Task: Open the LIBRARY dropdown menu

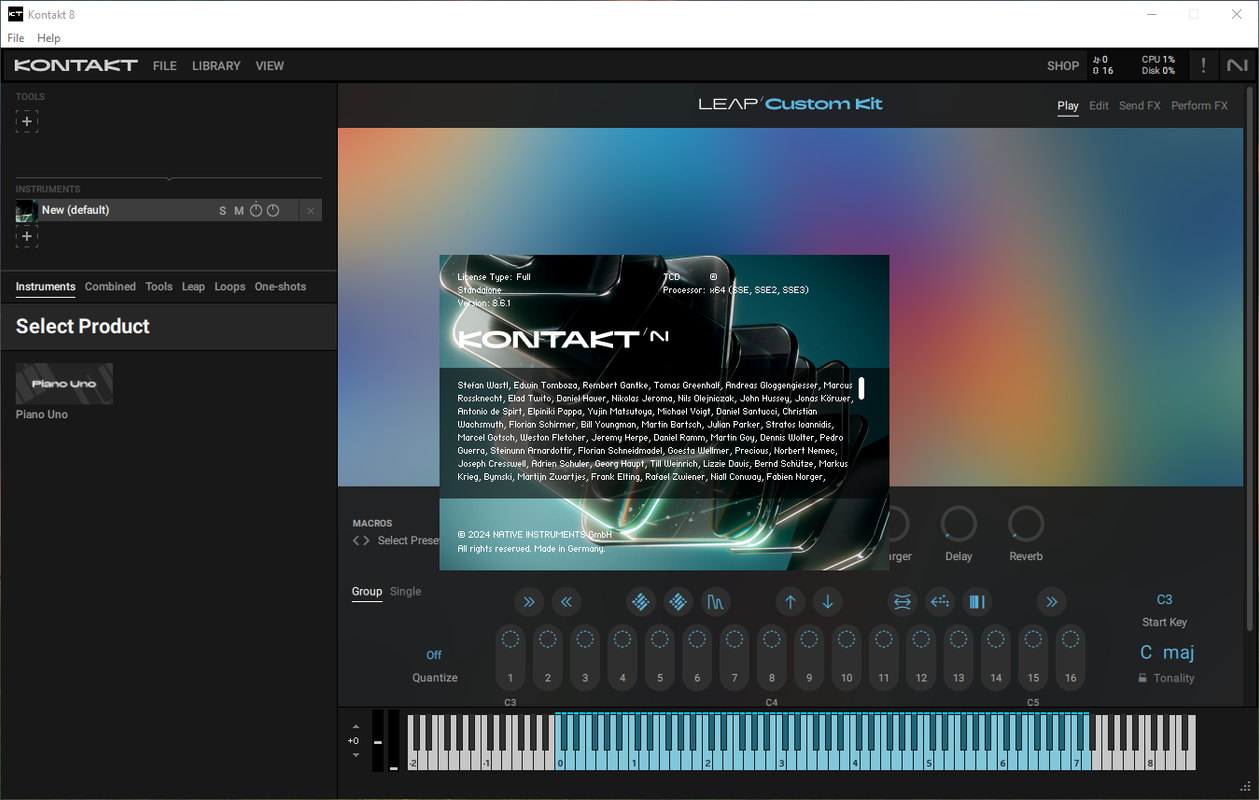Action: coord(216,66)
